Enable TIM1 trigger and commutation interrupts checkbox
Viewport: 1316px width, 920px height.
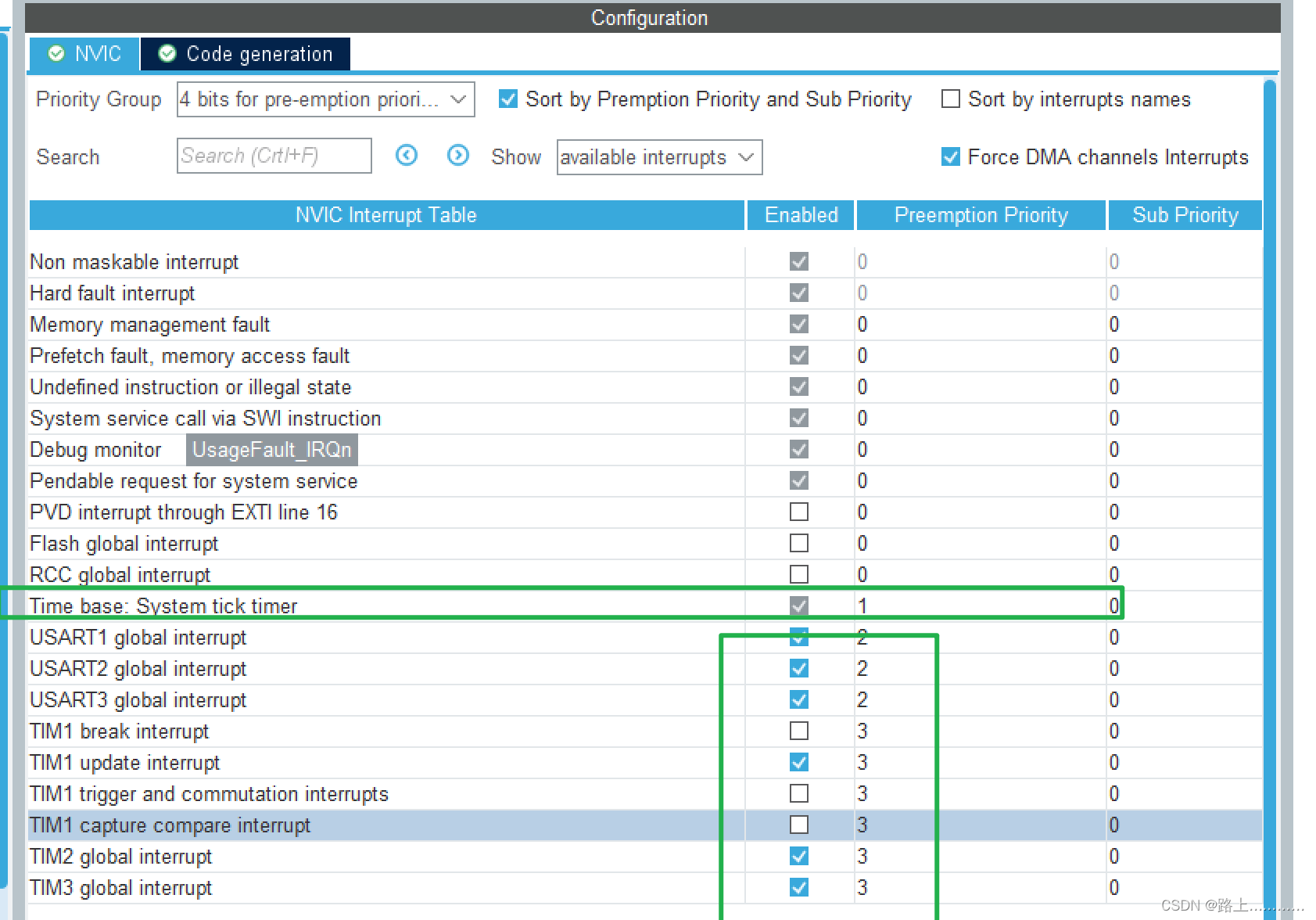tap(799, 793)
